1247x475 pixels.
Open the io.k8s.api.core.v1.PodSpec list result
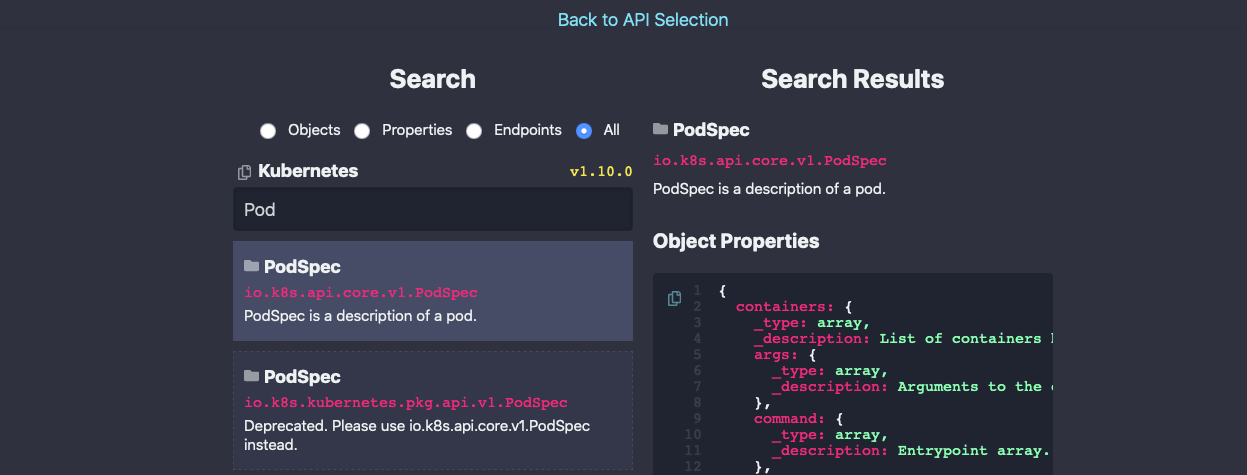pos(361,293)
